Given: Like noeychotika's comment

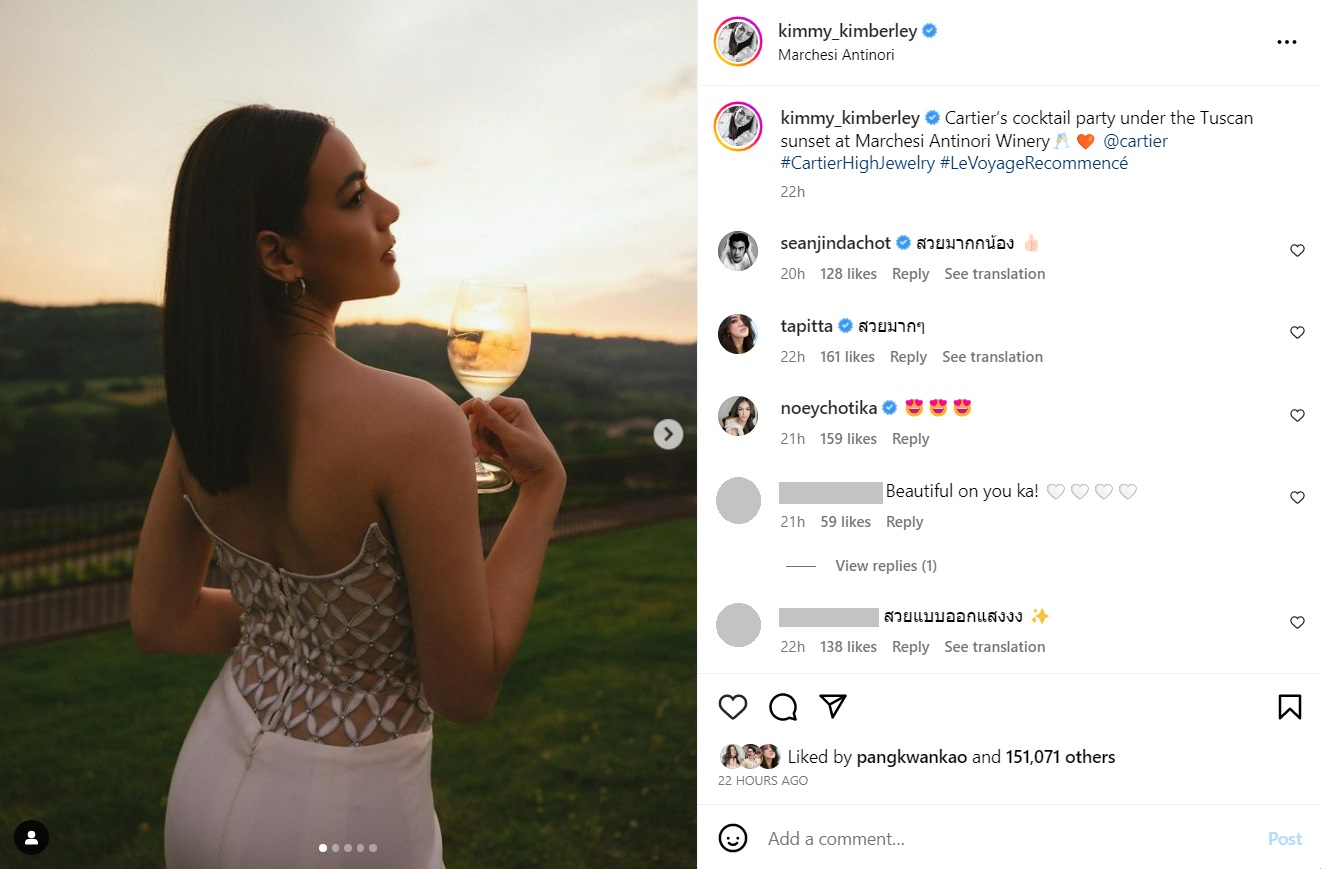Looking at the screenshot, I should [x=1297, y=415].
